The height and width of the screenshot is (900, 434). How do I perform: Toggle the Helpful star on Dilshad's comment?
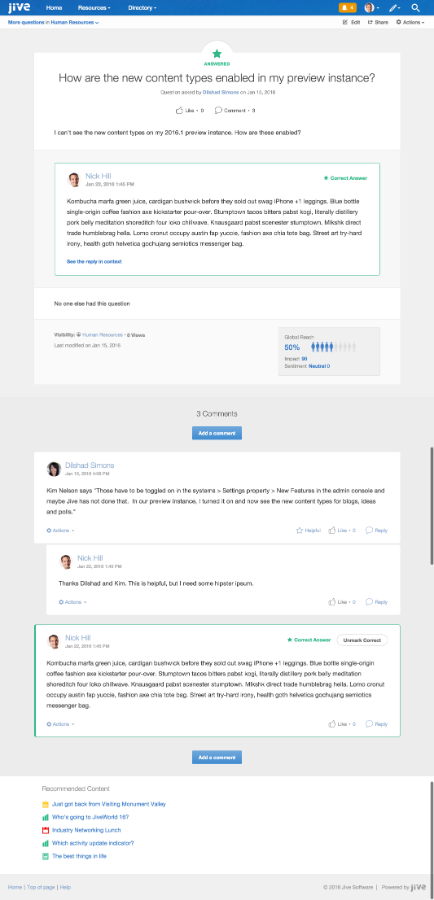[299, 530]
